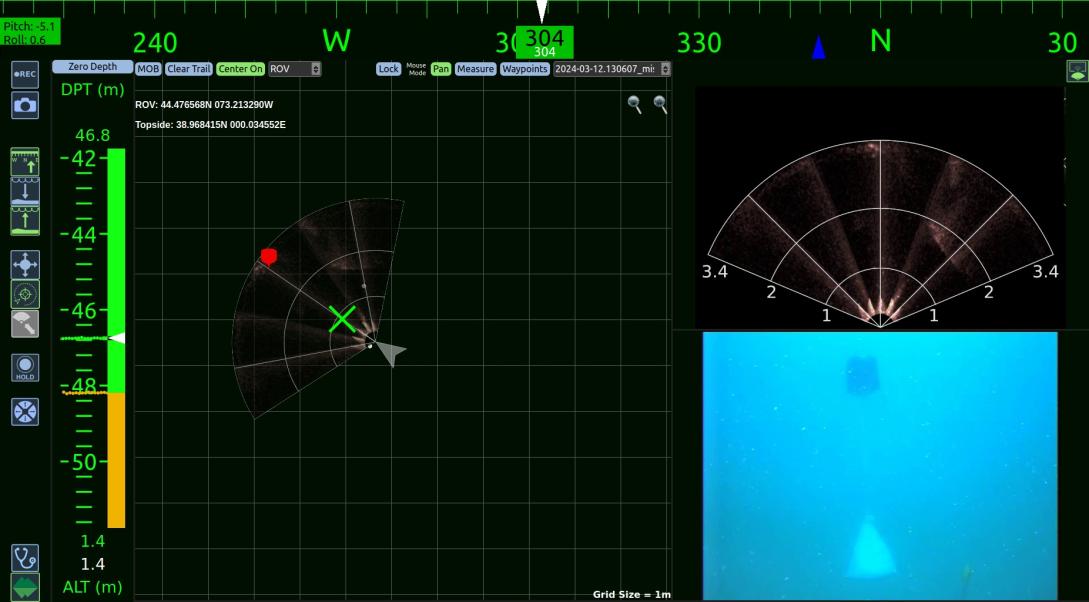Enable Pan mouse mode

pos(440,69)
